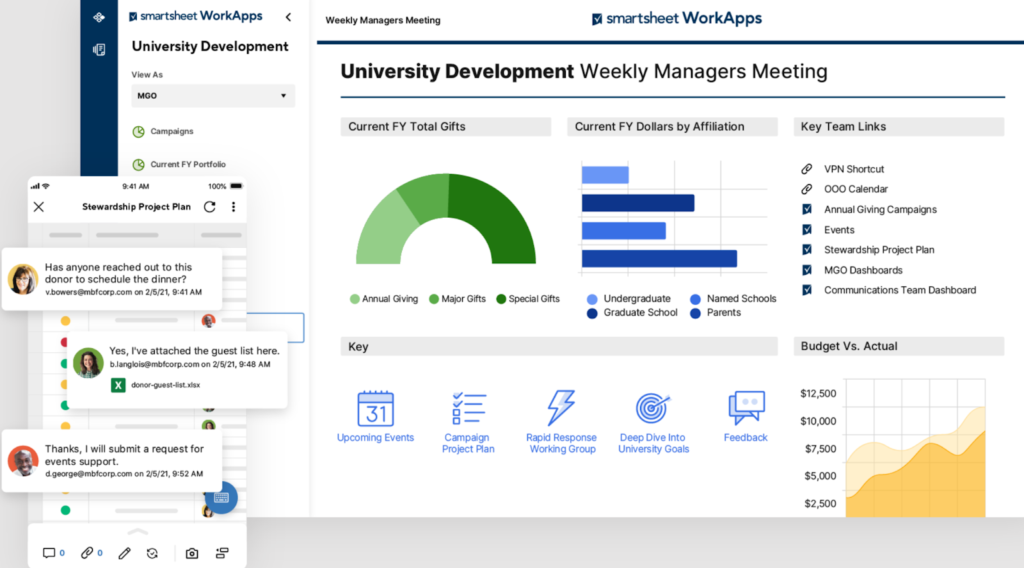
Task: Click the smartsheet WorkApps logo in header
Action: coord(677,18)
